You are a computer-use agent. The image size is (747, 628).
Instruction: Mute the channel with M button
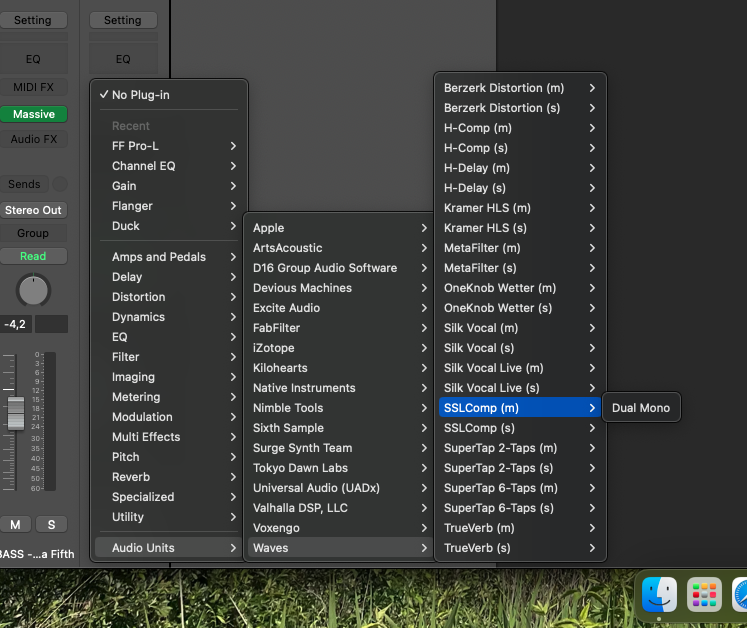15,525
